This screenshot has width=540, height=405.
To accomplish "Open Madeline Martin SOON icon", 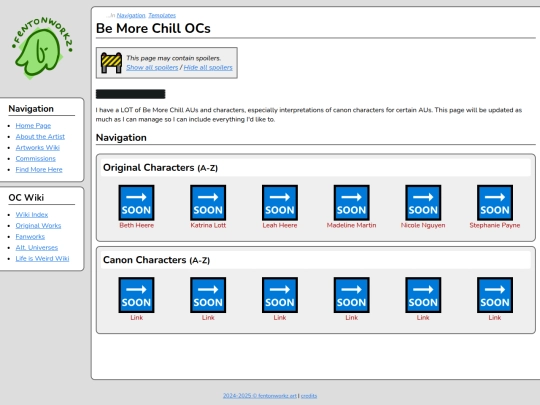I will pos(351,202).
